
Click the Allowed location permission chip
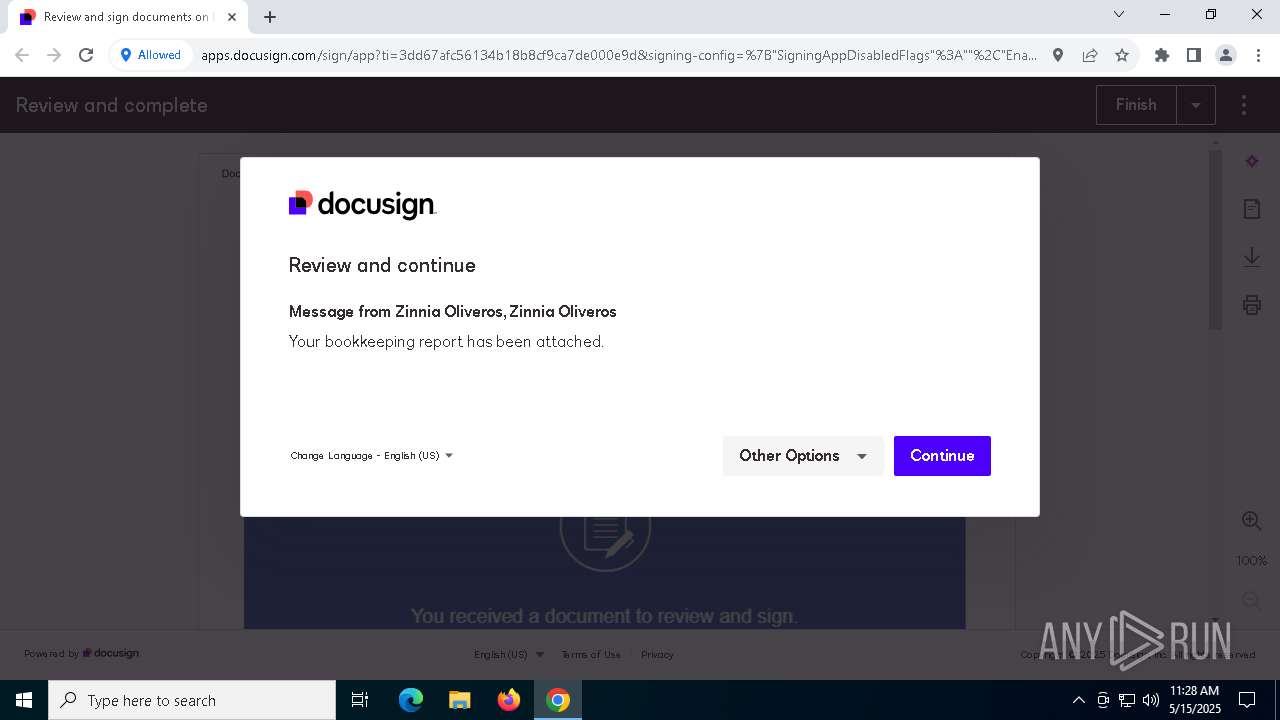[151, 55]
